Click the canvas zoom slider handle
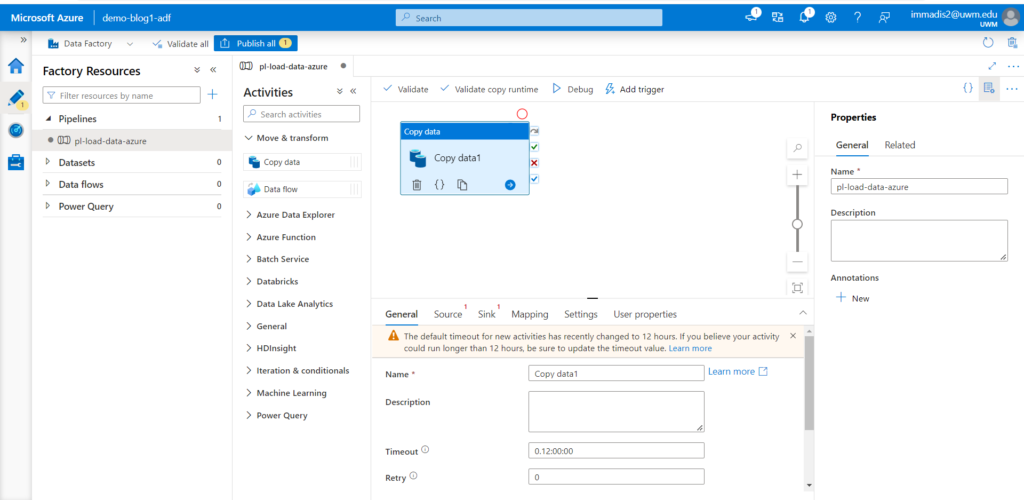Viewport: 1024px width, 500px height. coord(797,224)
